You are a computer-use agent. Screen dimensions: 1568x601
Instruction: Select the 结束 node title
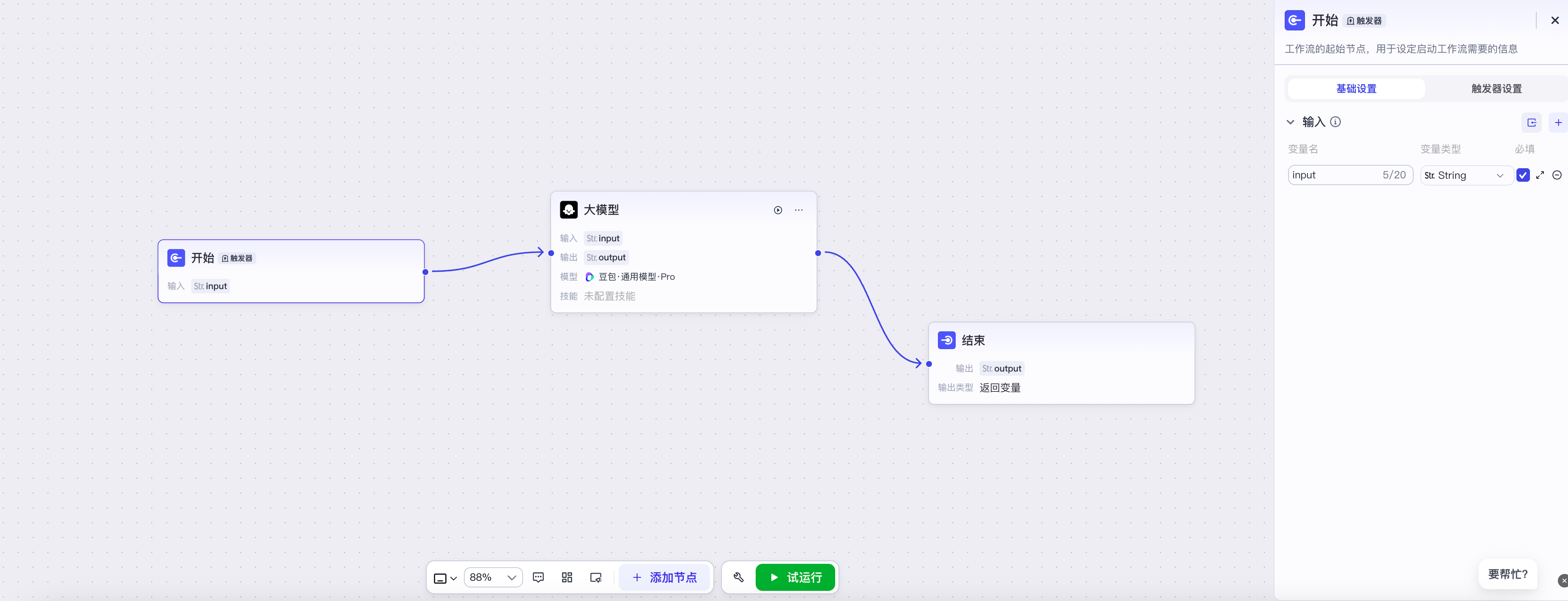(x=973, y=341)
